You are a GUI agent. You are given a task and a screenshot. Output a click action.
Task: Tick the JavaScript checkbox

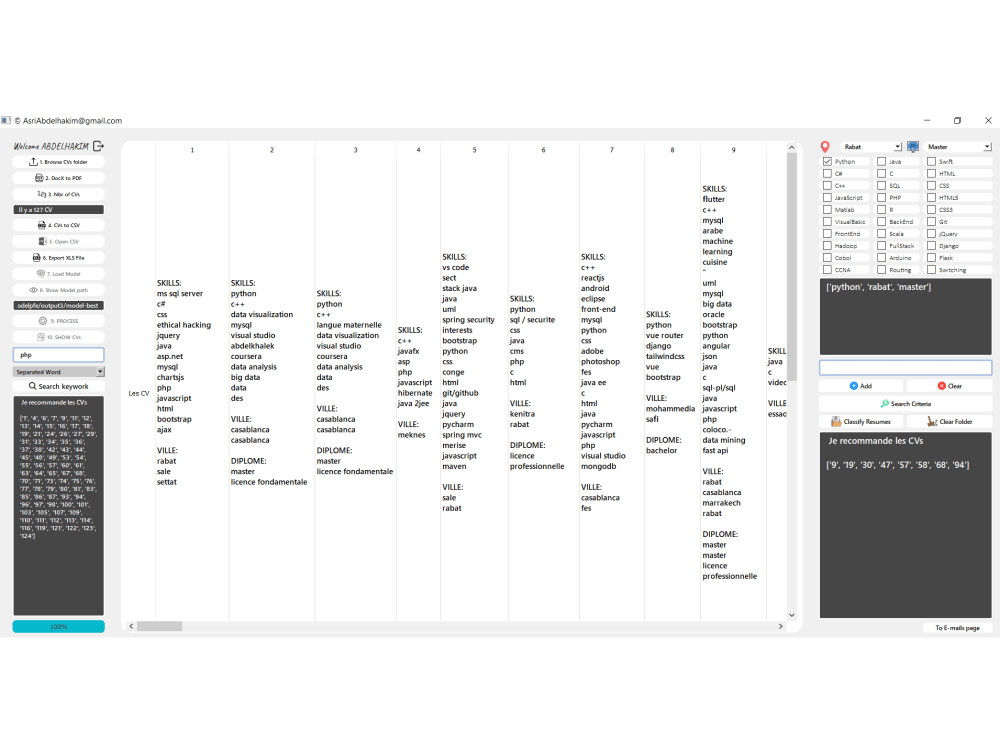[827, 198]
